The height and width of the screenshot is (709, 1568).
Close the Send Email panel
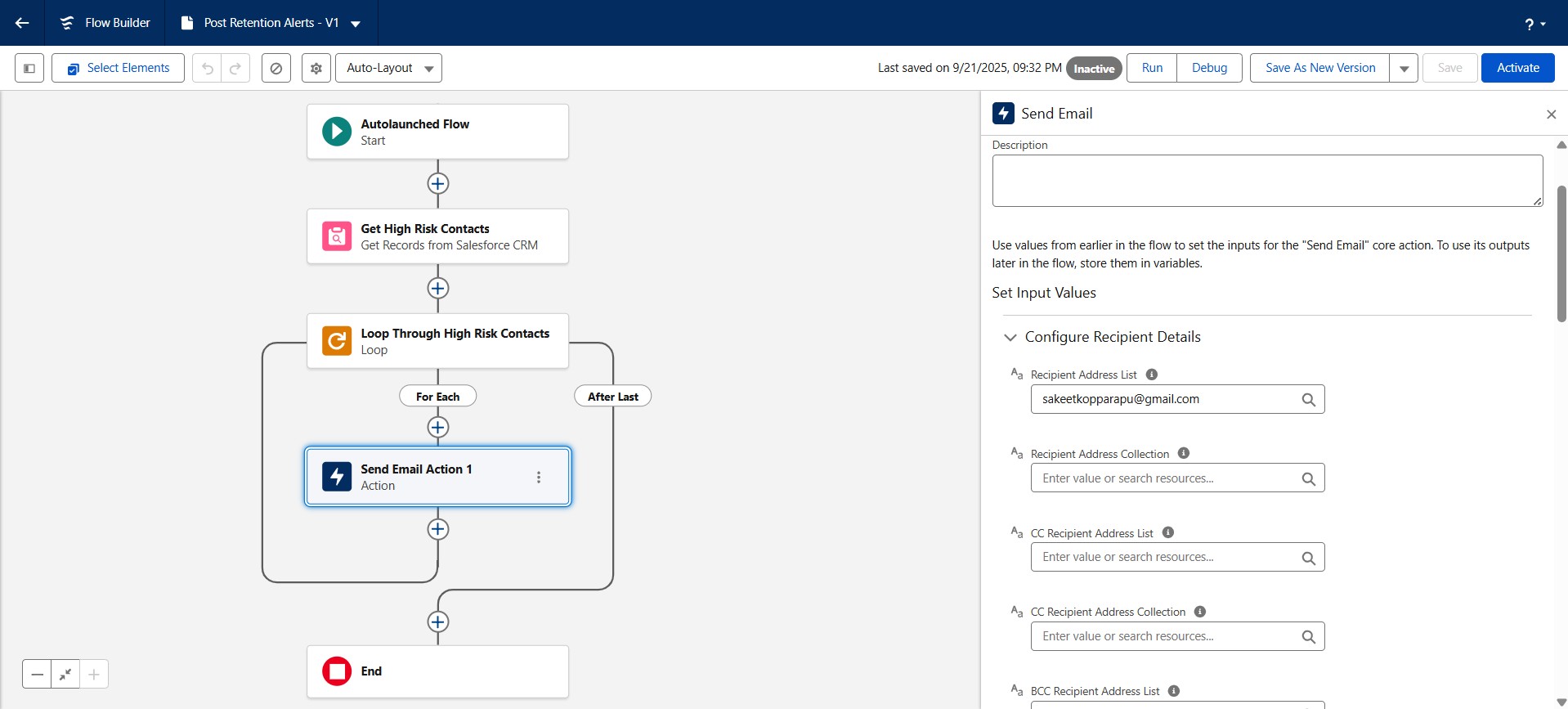(1551, 114)
